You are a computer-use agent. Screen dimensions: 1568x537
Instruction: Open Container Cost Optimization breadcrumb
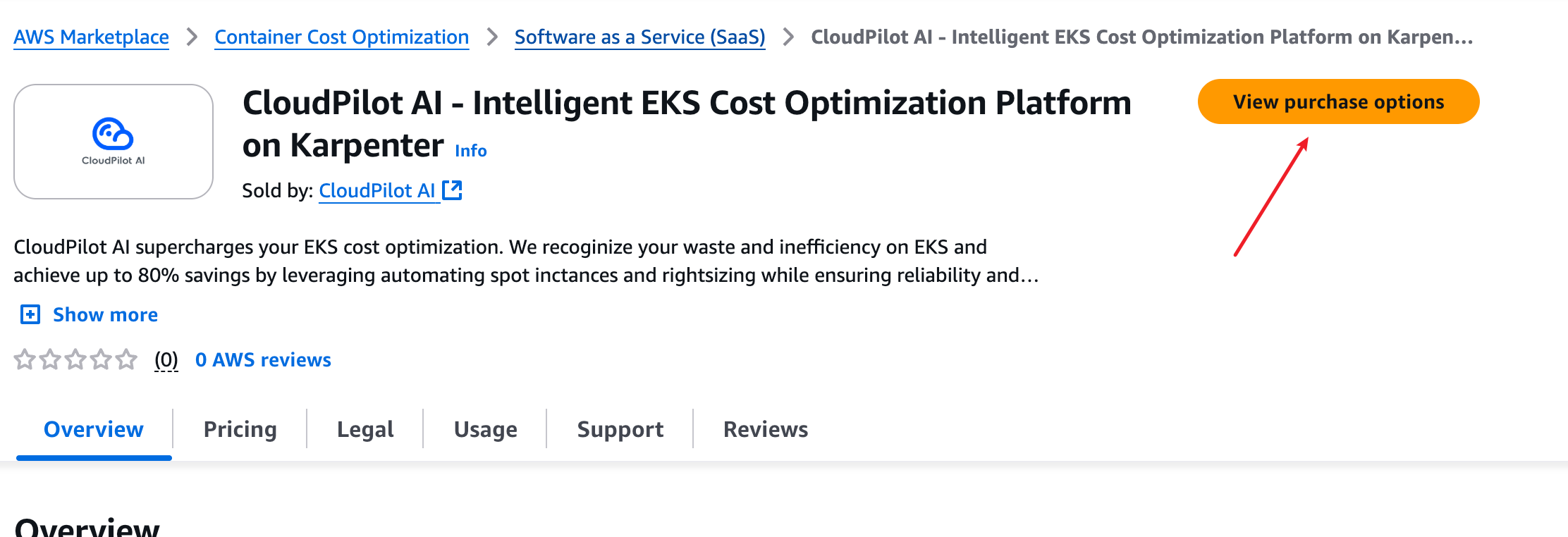coord(341,37)
